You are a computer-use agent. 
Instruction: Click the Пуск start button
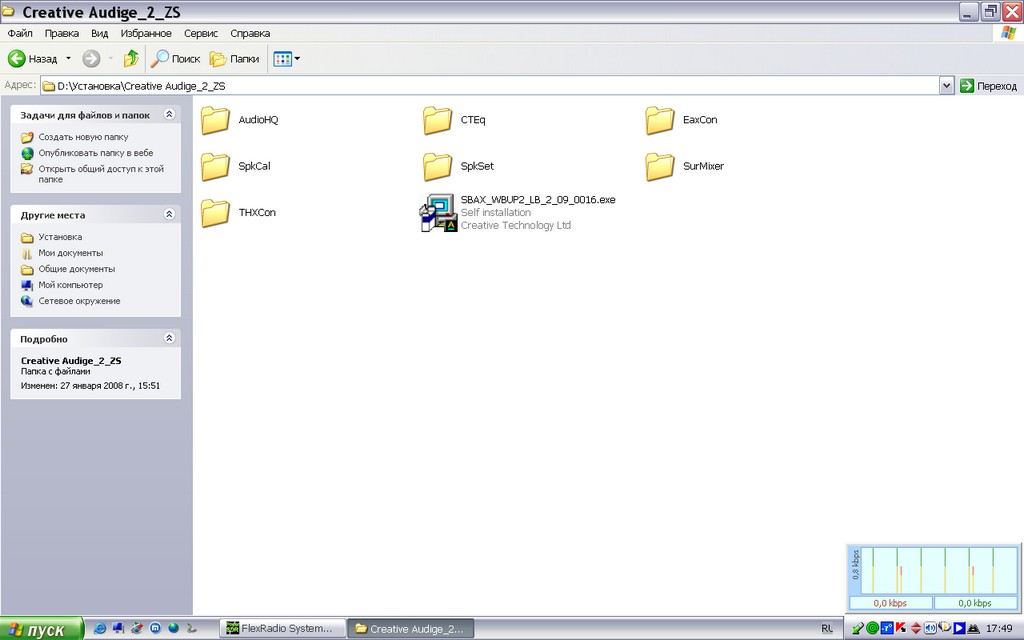tap(41, 629)
